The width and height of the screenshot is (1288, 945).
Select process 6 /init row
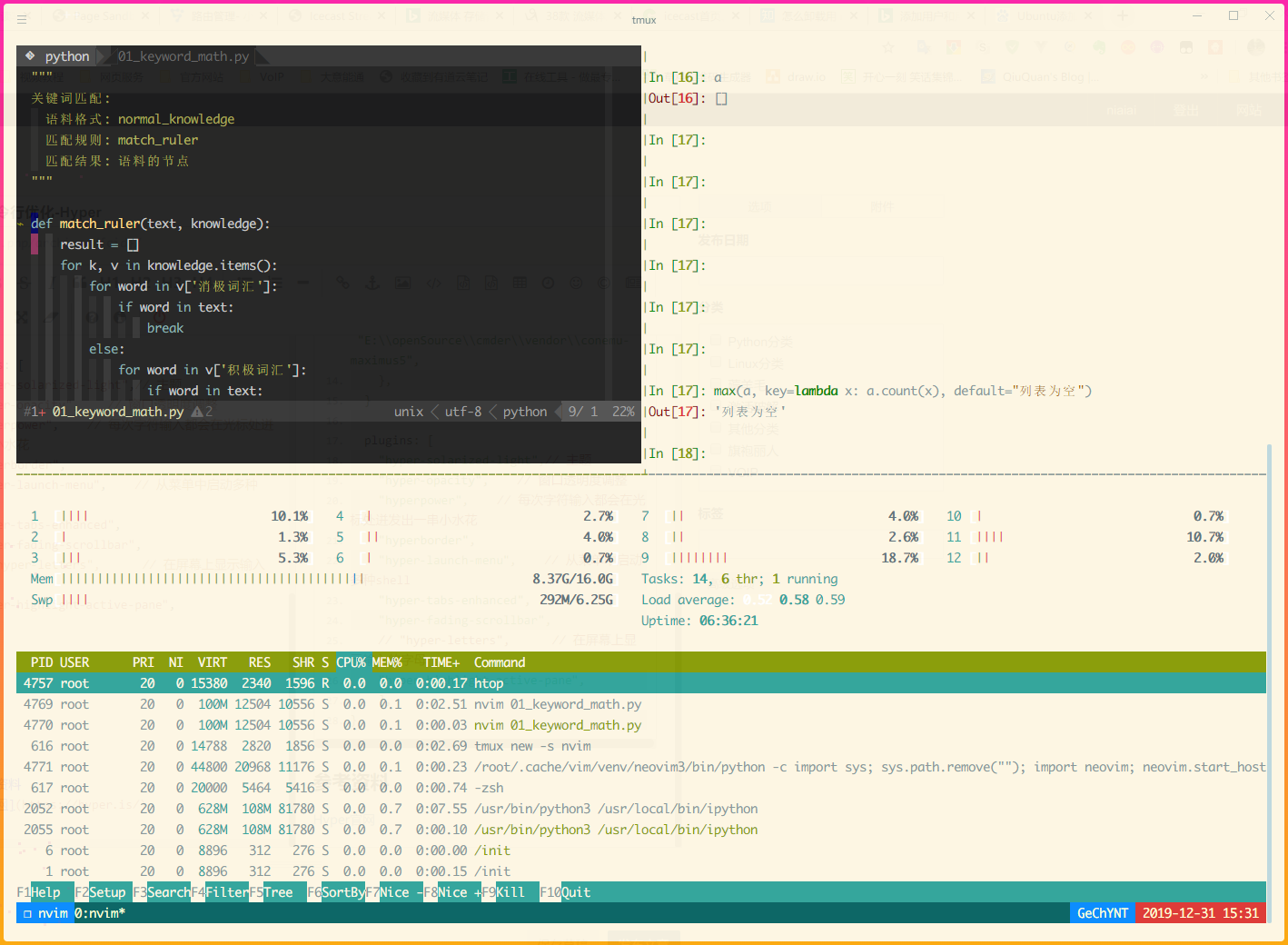pos(641,850)
